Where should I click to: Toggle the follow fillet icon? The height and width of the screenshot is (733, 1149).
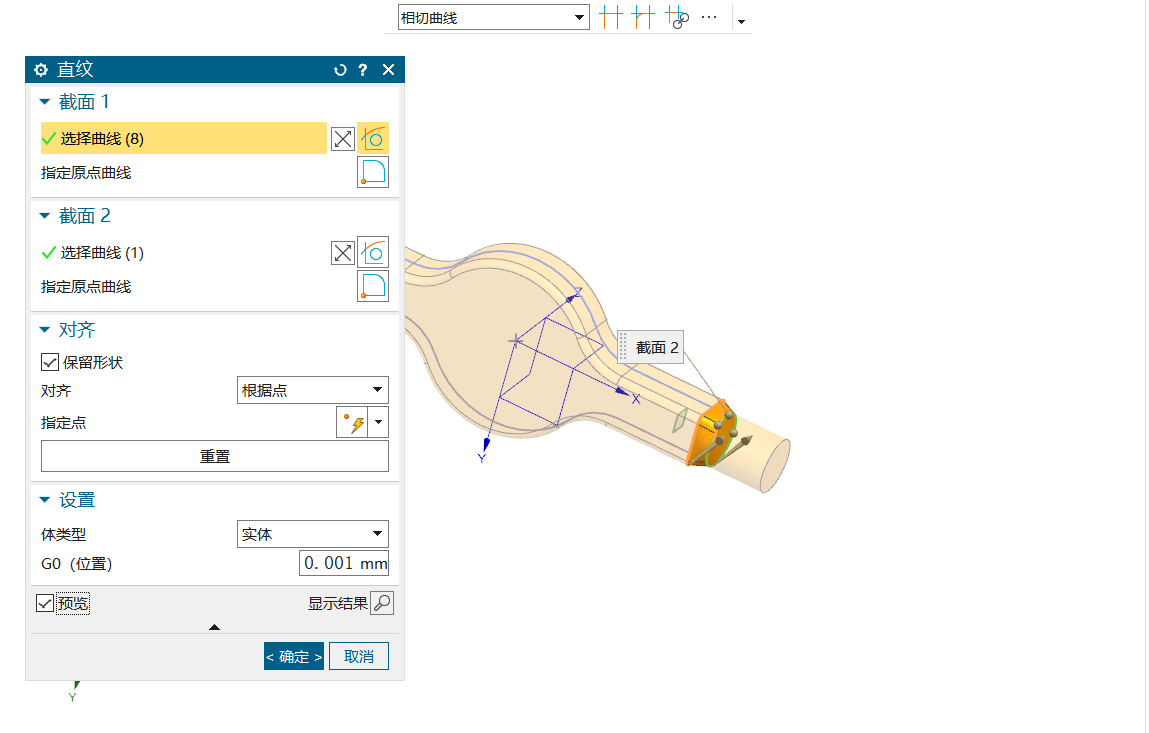[643, 18]
